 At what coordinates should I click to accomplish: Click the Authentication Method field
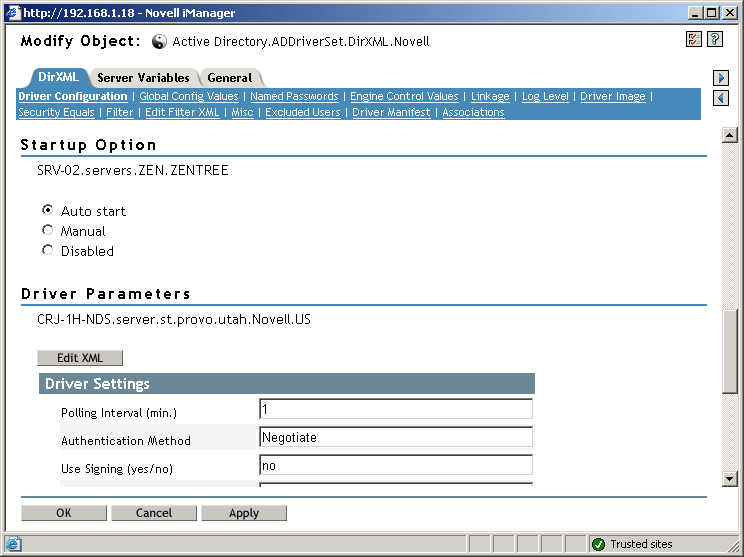[x=396, y=437]
